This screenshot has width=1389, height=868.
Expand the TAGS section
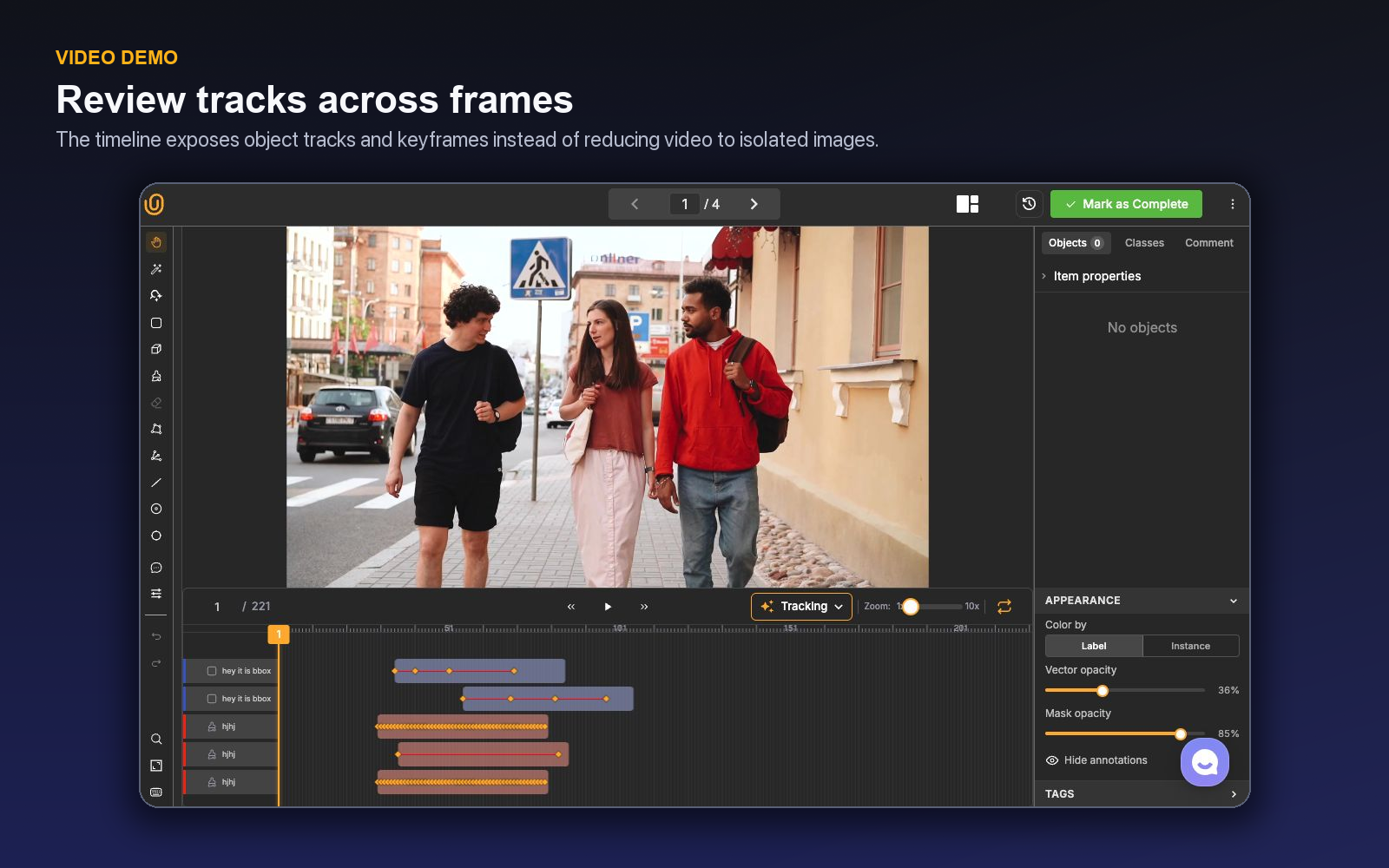(1233, 794)
